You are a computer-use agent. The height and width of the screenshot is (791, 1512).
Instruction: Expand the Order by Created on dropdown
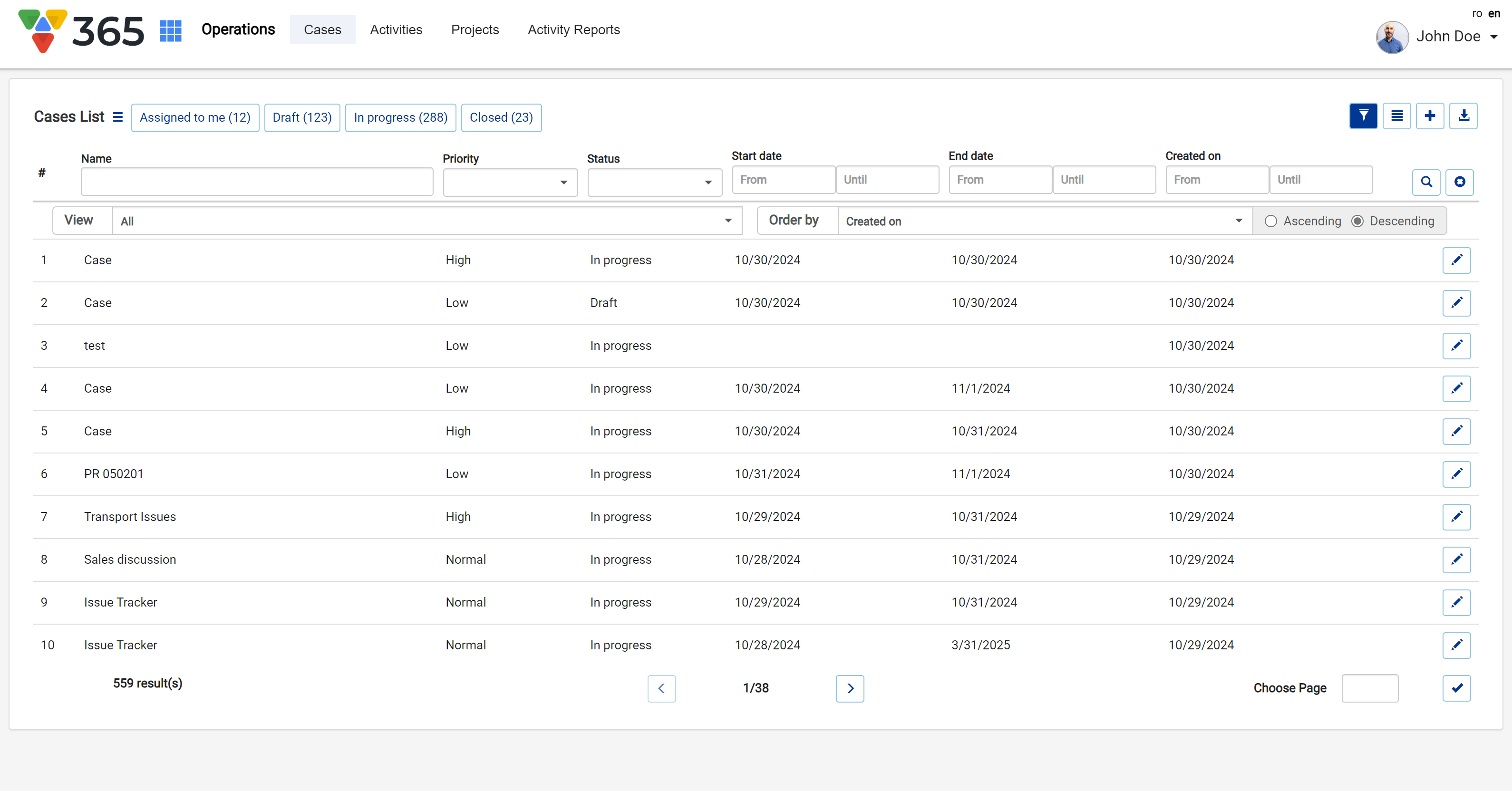tap(1044, 221)
